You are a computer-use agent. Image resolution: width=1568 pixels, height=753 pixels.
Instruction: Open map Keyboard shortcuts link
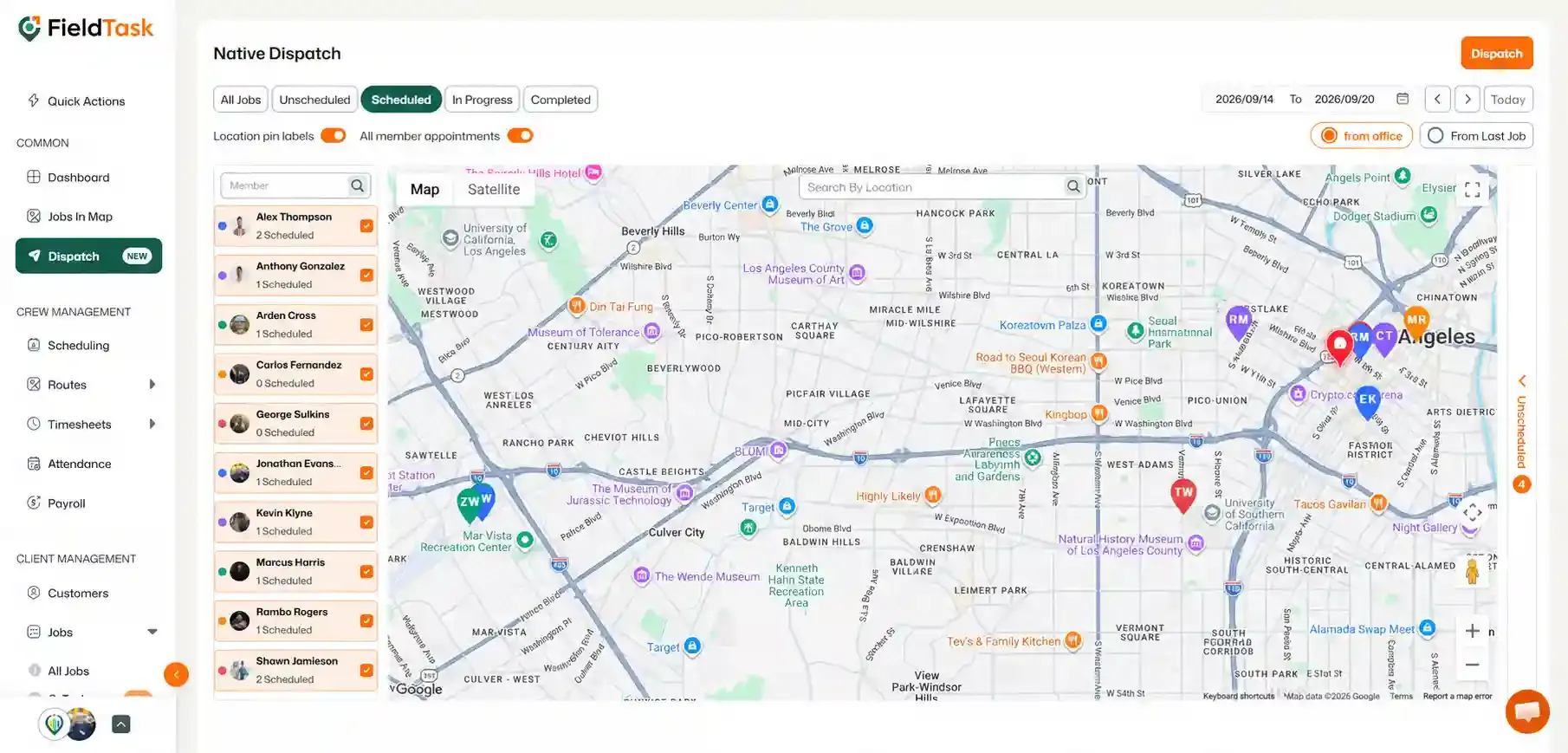(x=1238, y=696)
